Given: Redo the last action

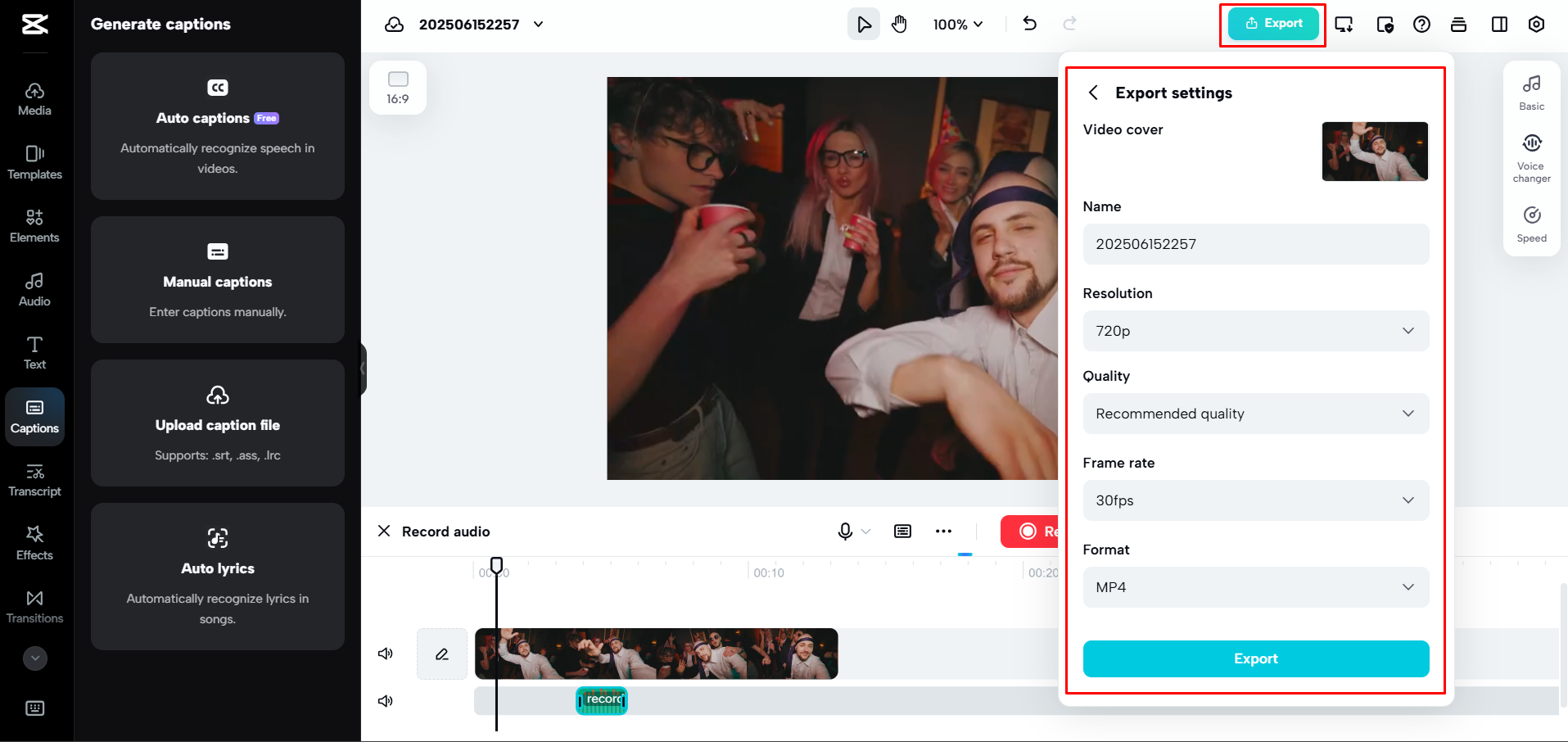Looking at the screenshot, I should (x=1069, y=24).
